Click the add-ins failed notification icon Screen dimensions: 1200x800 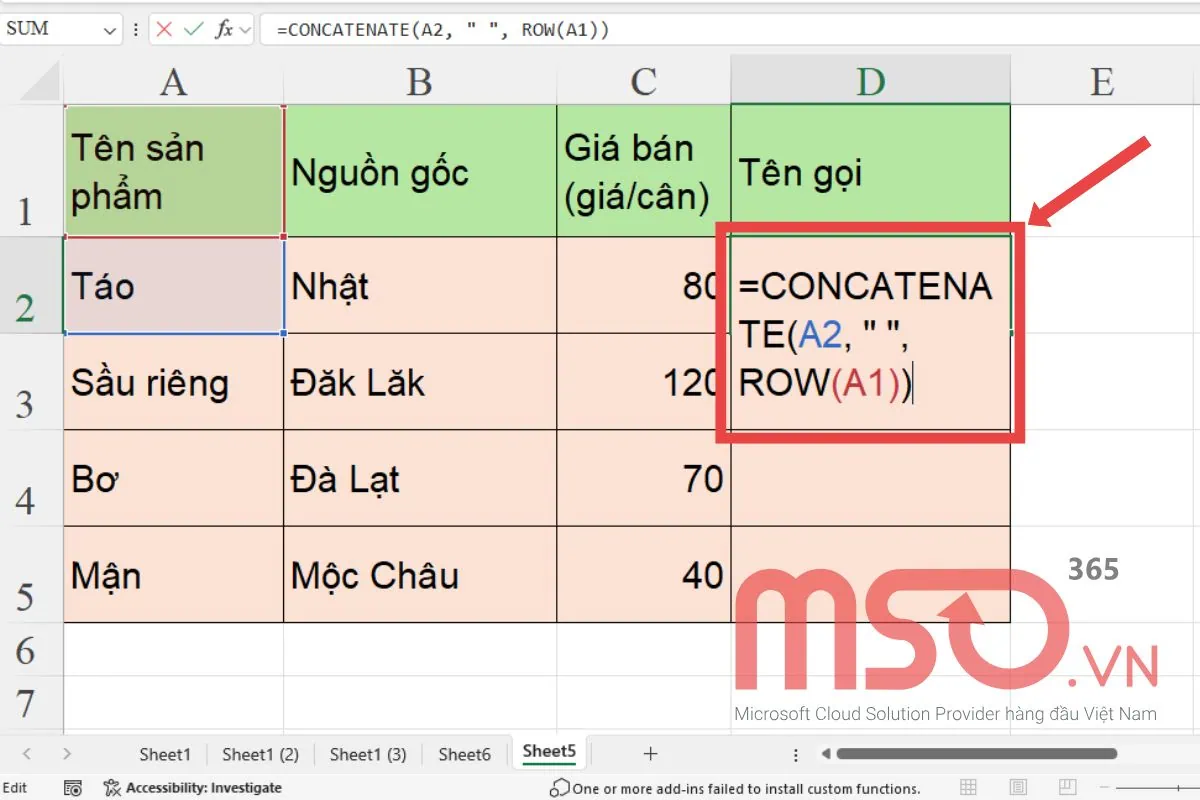click(x=560, y=788)
